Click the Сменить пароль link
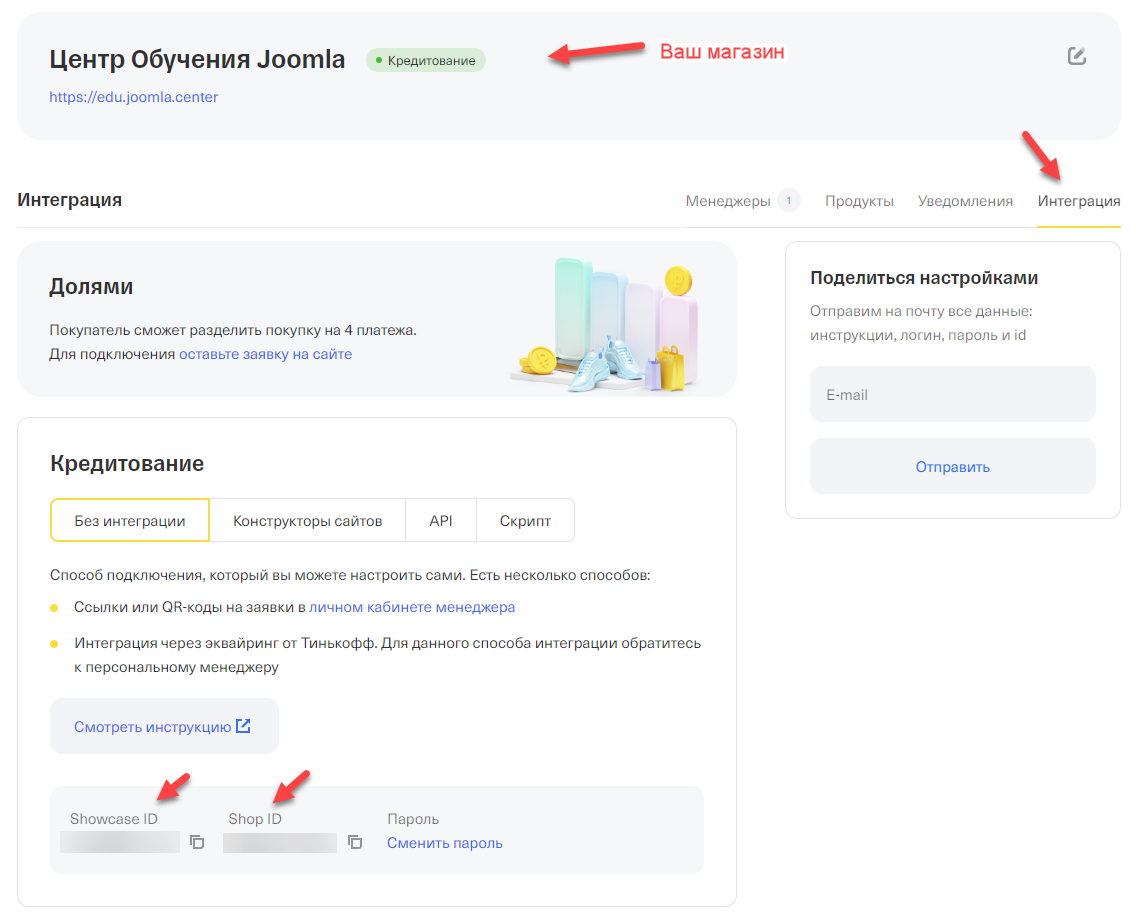The width and height of the screenshot is (1136, 917). click(445, 843)
